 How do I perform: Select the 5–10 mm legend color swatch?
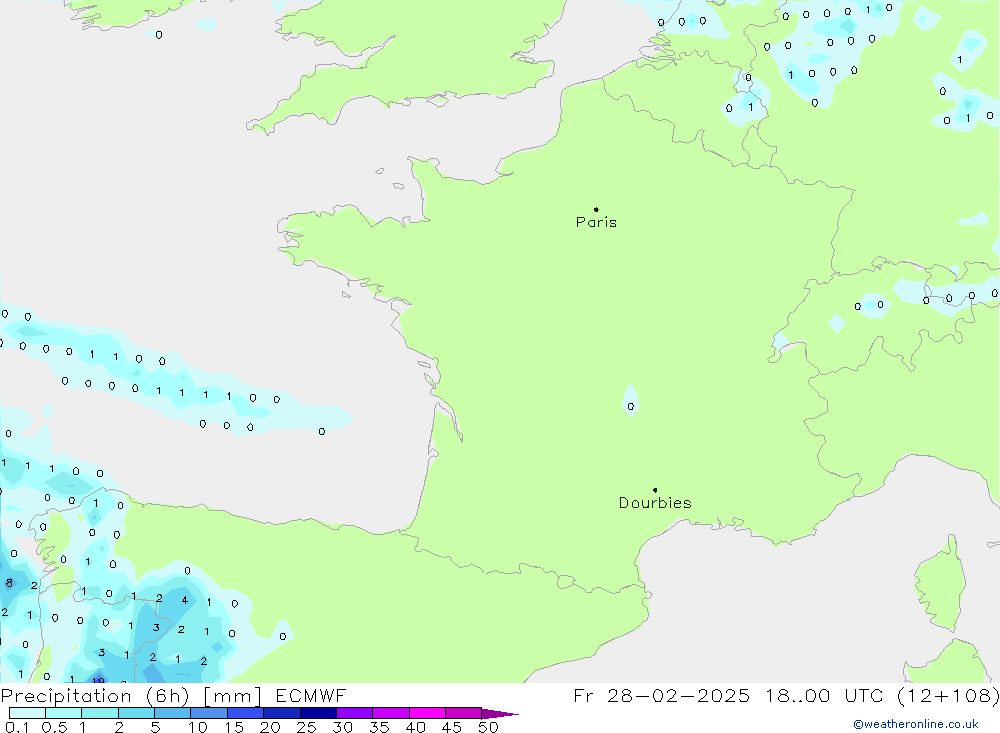point(173,713)
